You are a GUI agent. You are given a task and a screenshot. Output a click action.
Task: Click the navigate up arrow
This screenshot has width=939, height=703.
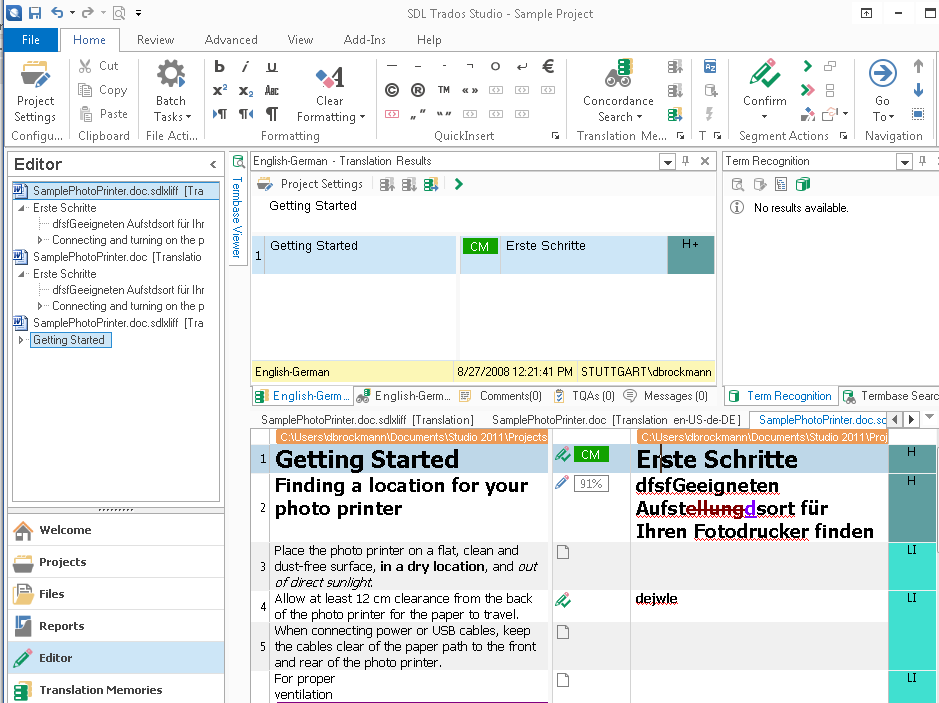(x=918, y=66)
